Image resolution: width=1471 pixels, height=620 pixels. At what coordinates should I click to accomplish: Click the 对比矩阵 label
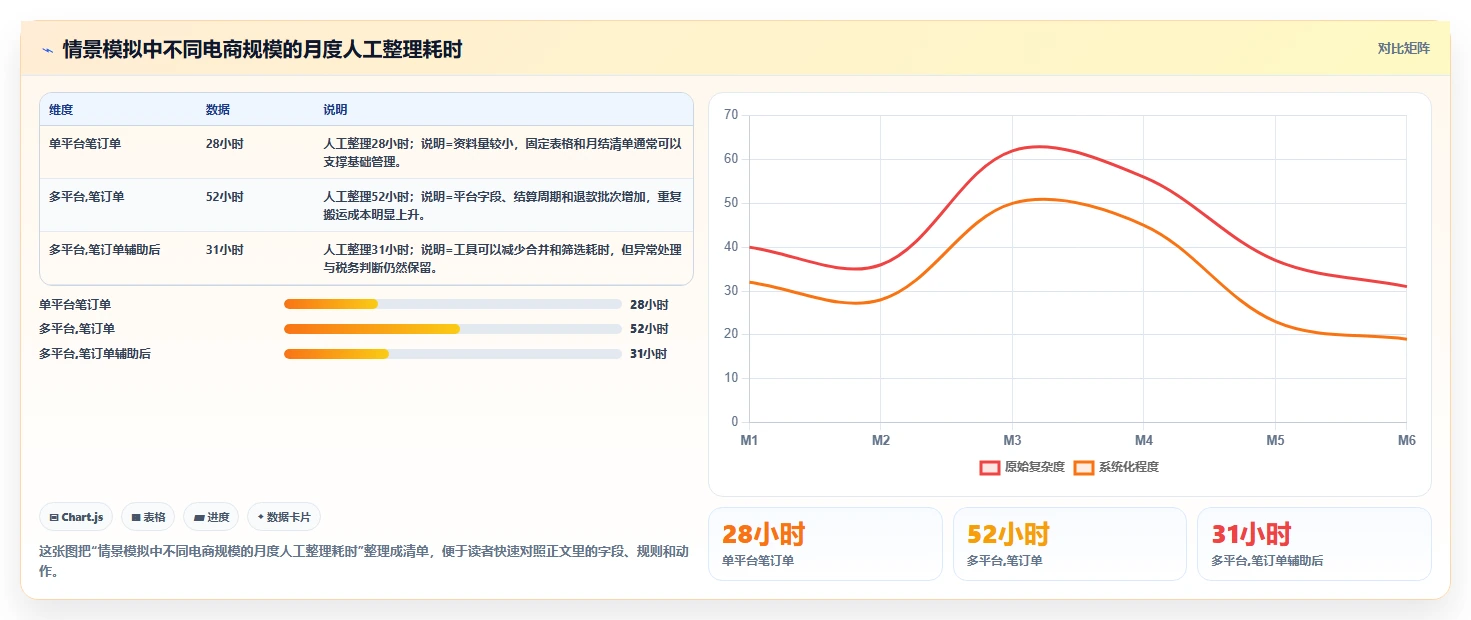pyautogui.click(x=1404, y=49)
